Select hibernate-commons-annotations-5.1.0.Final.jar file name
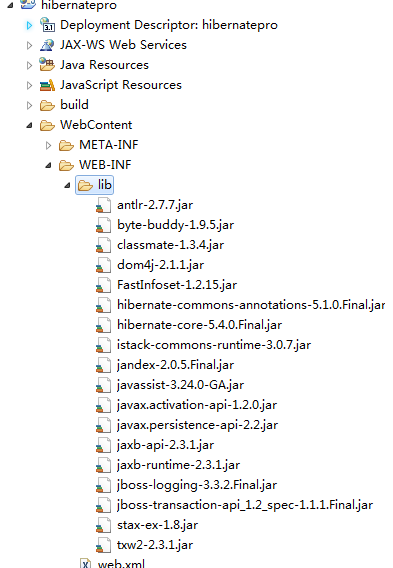The height and width of the screenshot is (568, 393). pos(251,305)
